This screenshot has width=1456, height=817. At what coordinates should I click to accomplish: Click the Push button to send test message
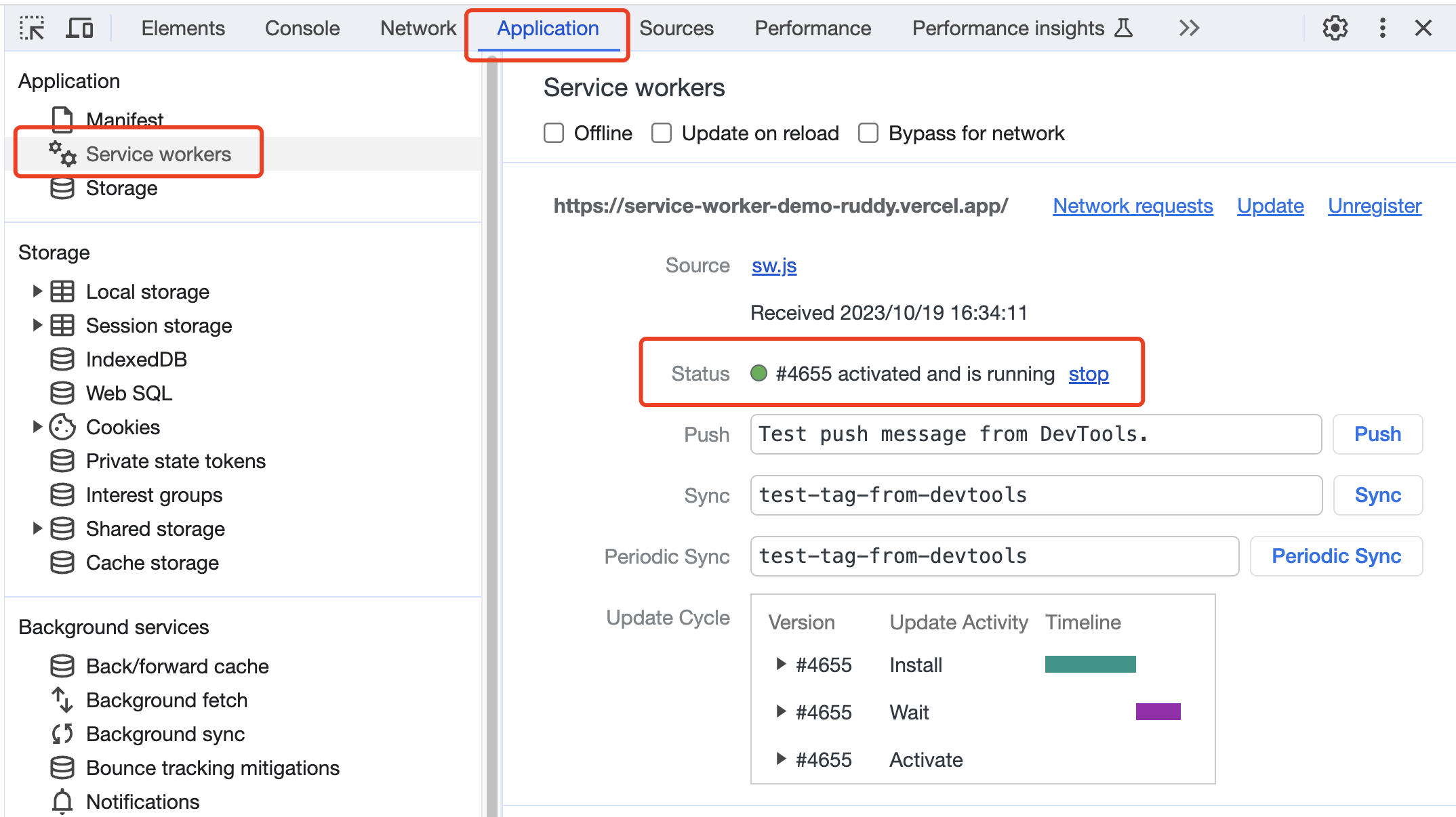pos(1377,434)
